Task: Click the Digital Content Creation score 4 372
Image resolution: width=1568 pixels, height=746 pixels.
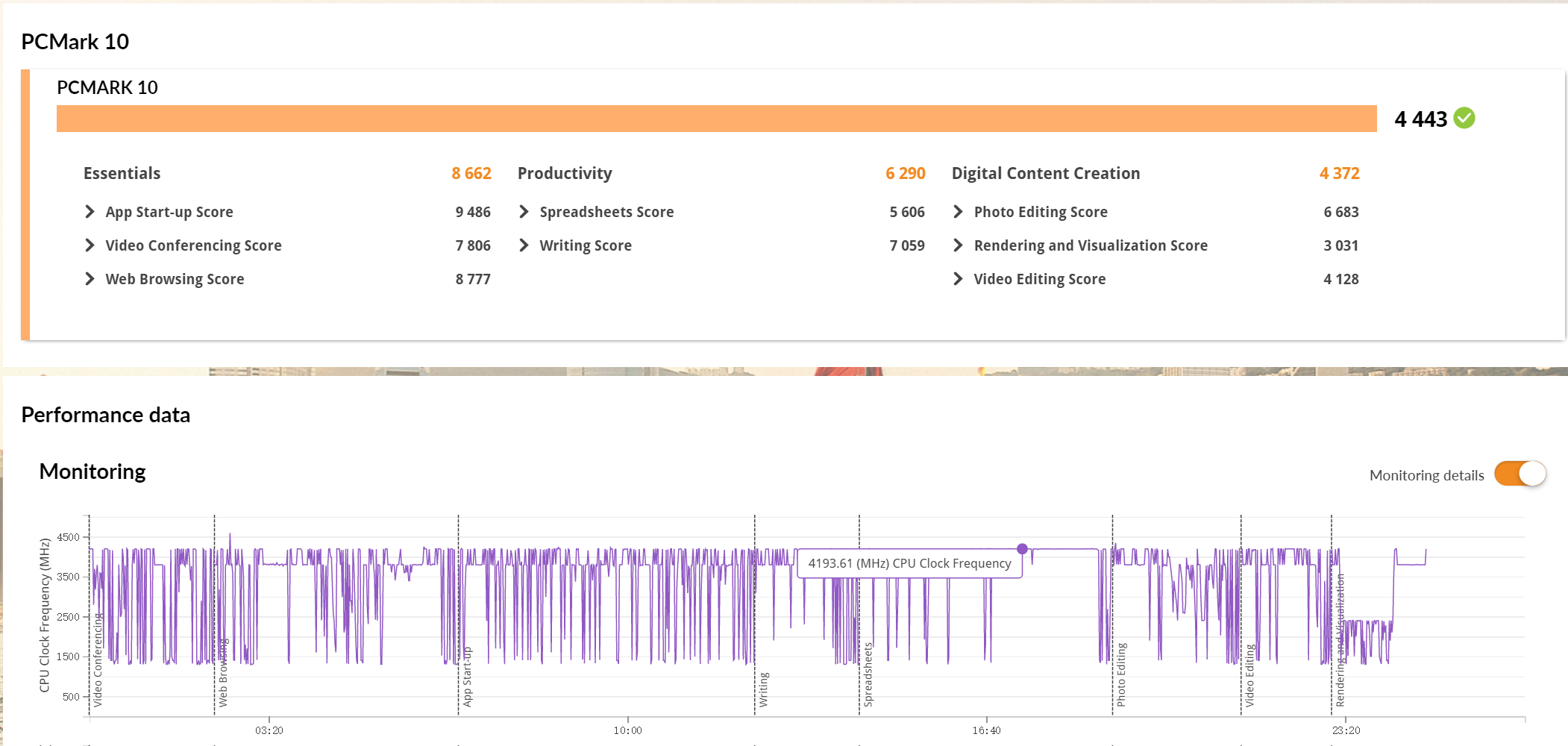Action: click(1340, 173)
